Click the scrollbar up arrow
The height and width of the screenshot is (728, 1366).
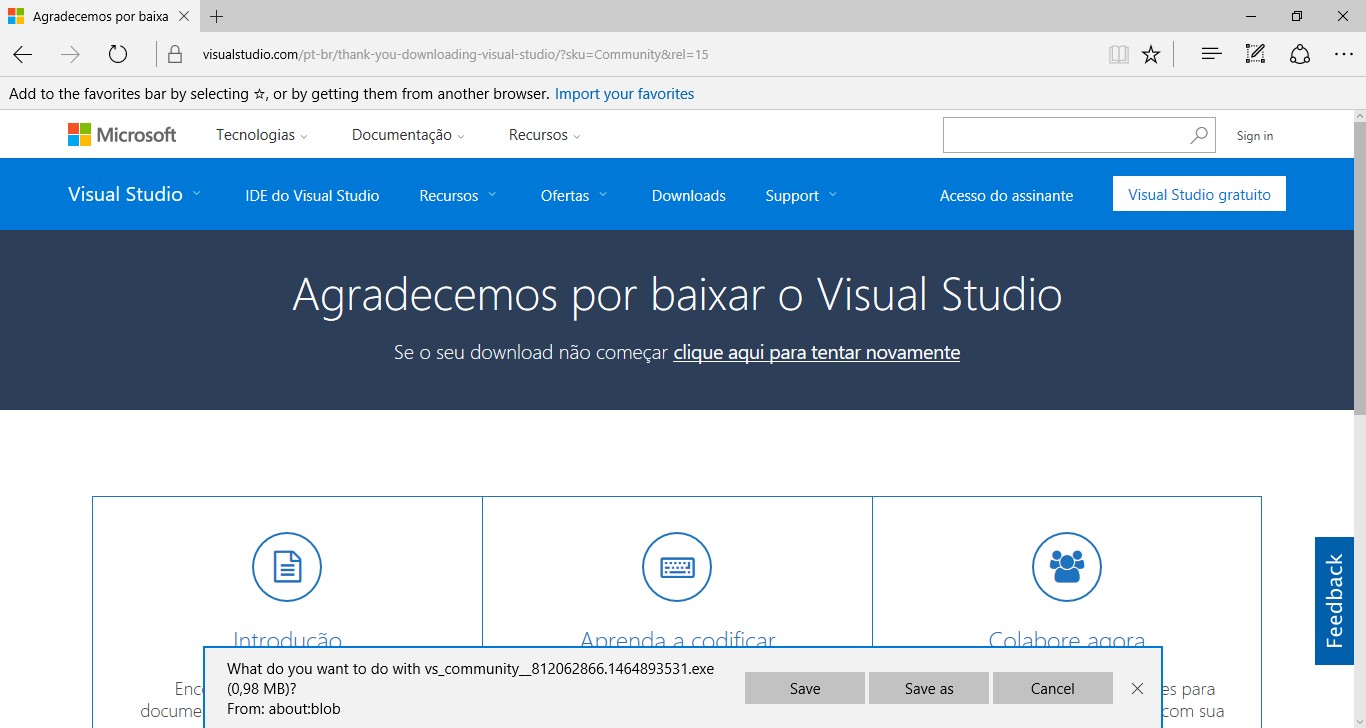pyautogui.click(x=1359, y=116)
